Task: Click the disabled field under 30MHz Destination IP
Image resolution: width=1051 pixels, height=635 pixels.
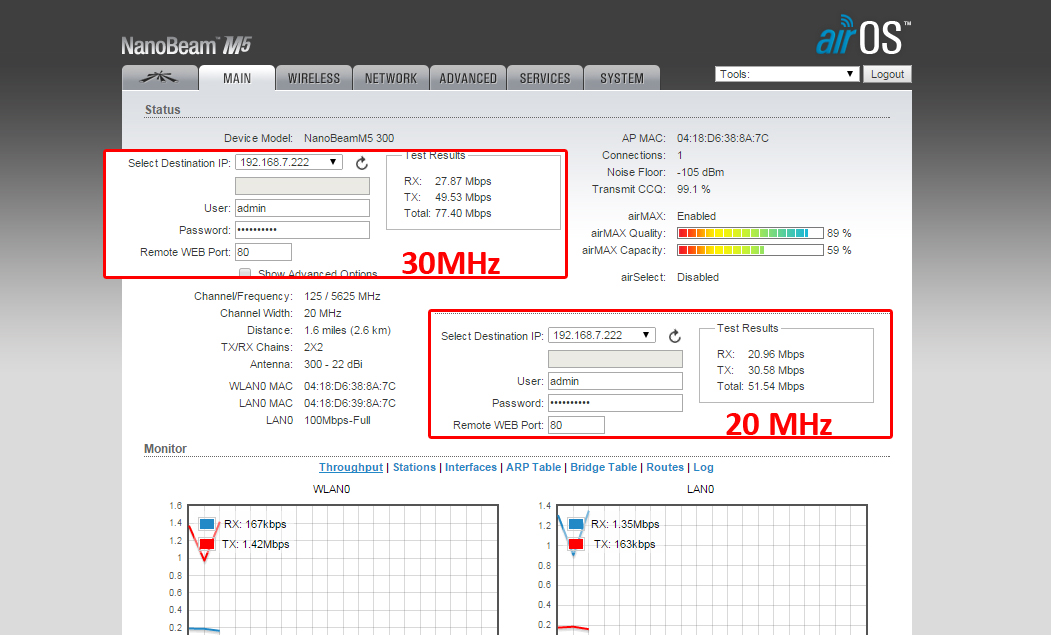Action: click(x=302, y=186)
